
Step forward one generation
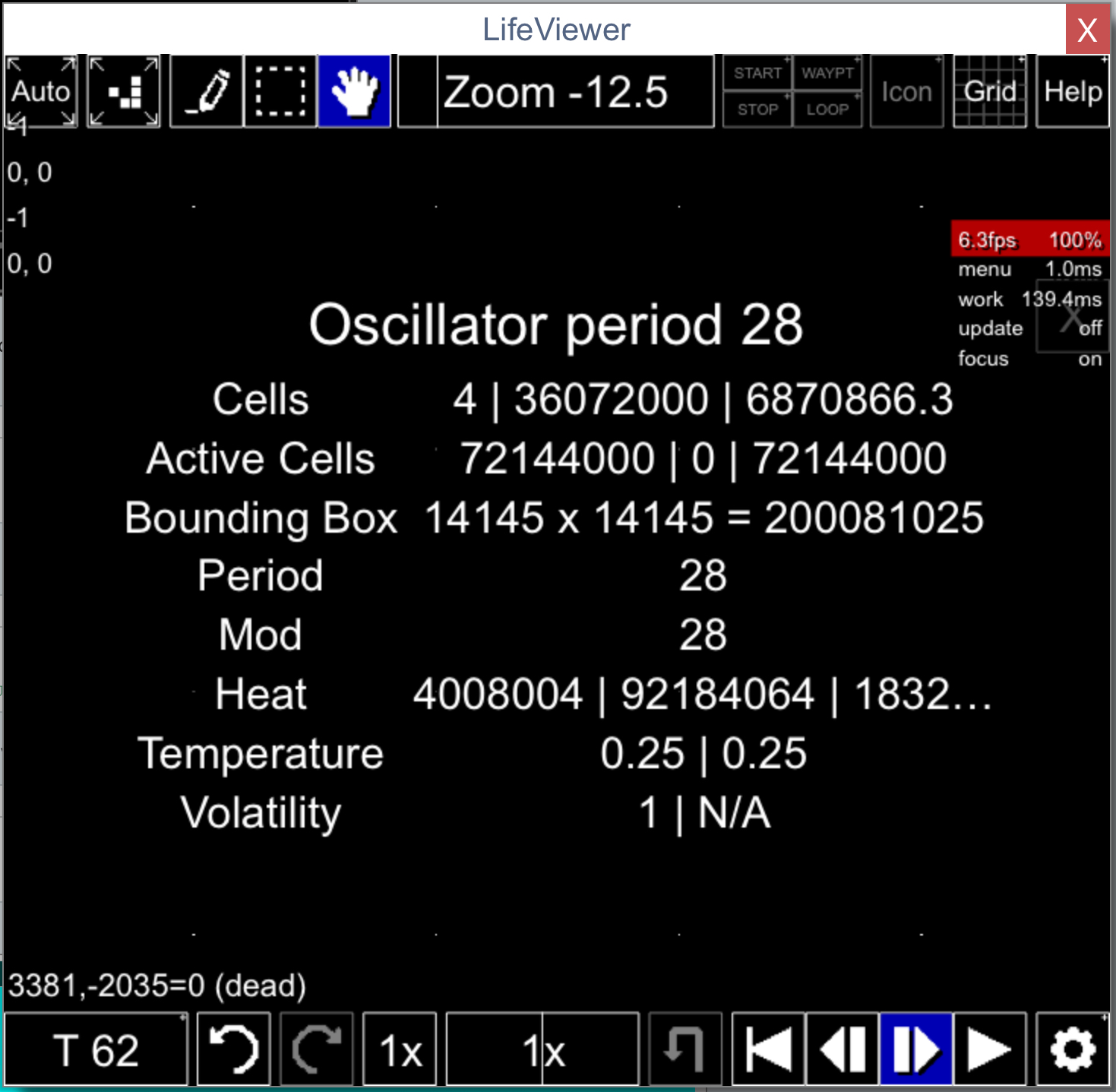coord(916,1049)
